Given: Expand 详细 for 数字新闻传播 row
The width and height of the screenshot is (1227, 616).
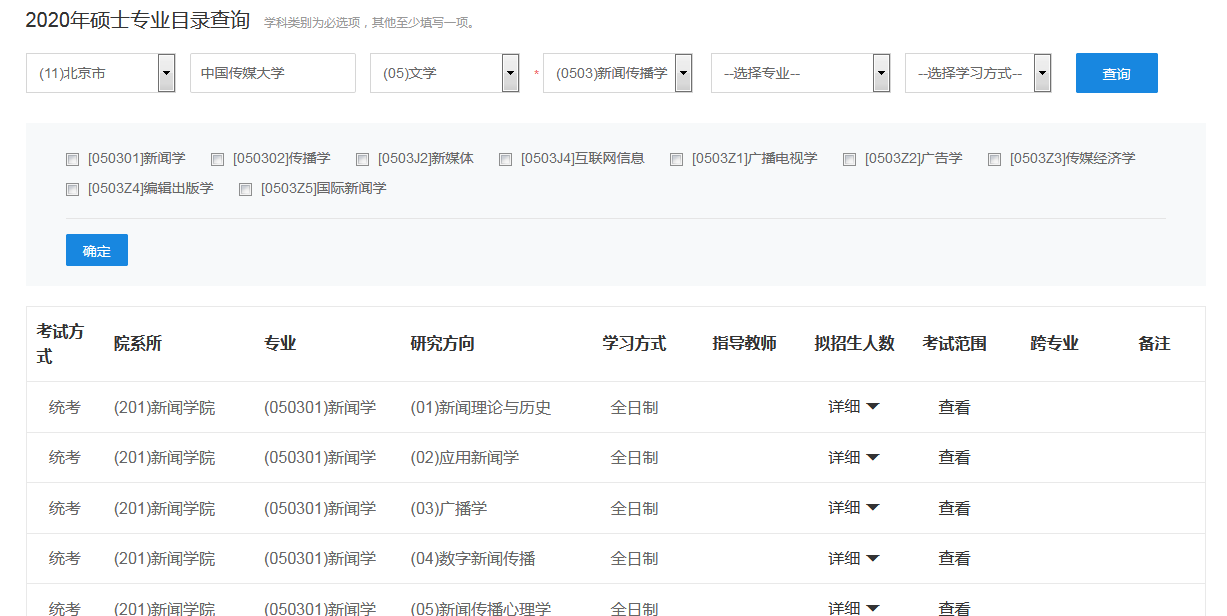Looking at the screenshot, I should coord(853,558).
